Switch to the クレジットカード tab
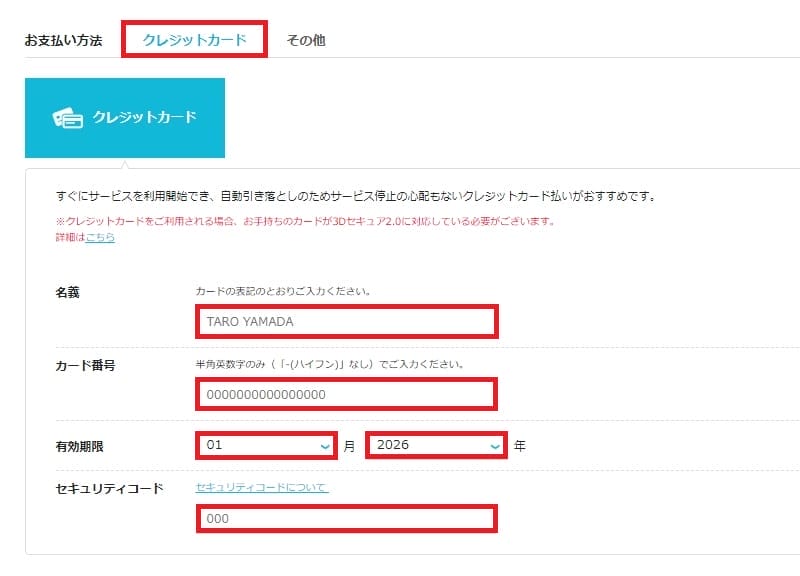Screen dimensions: 800x576 coord(194,40)
